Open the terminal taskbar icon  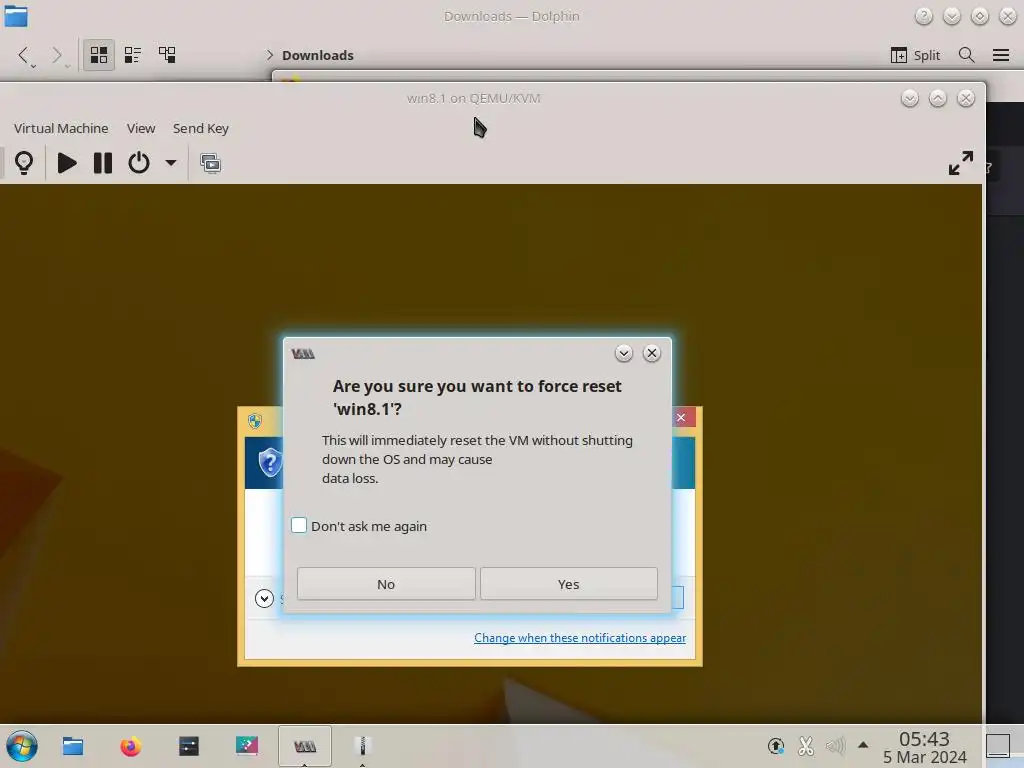coord(189,746)
